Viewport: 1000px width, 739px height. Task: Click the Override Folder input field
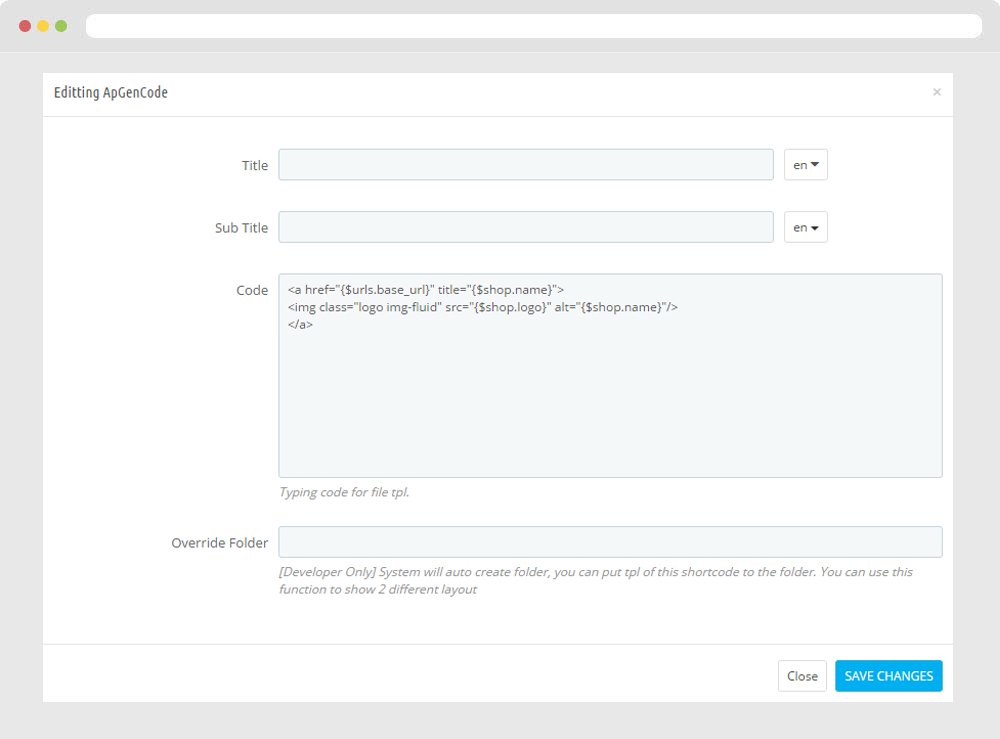pyautogui.click(x=610, y=542)
